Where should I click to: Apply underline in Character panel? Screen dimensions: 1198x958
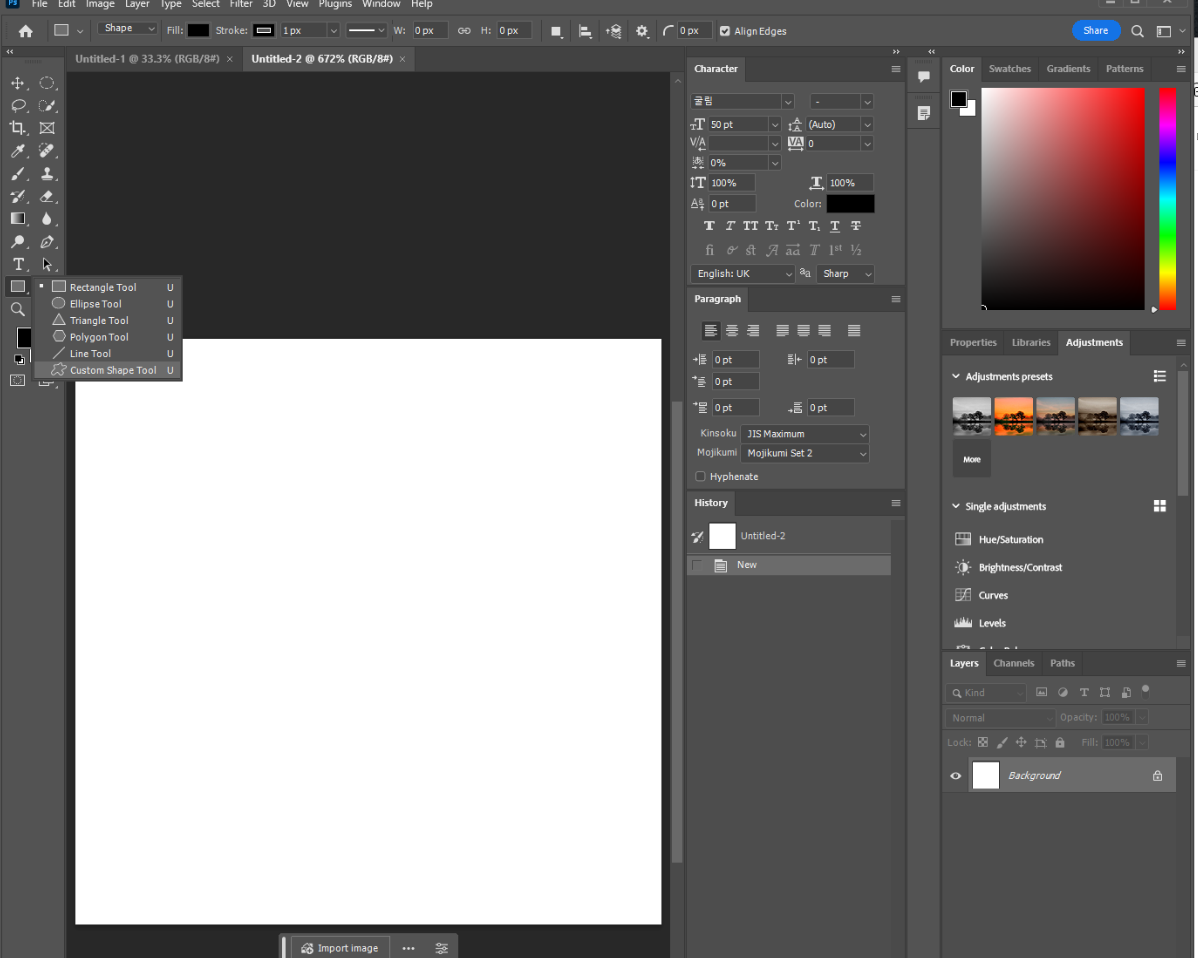[835, 226]
